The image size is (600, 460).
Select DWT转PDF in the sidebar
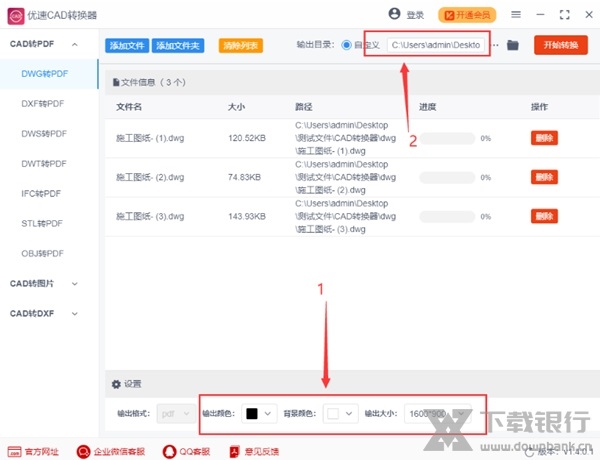coord(44,164)
